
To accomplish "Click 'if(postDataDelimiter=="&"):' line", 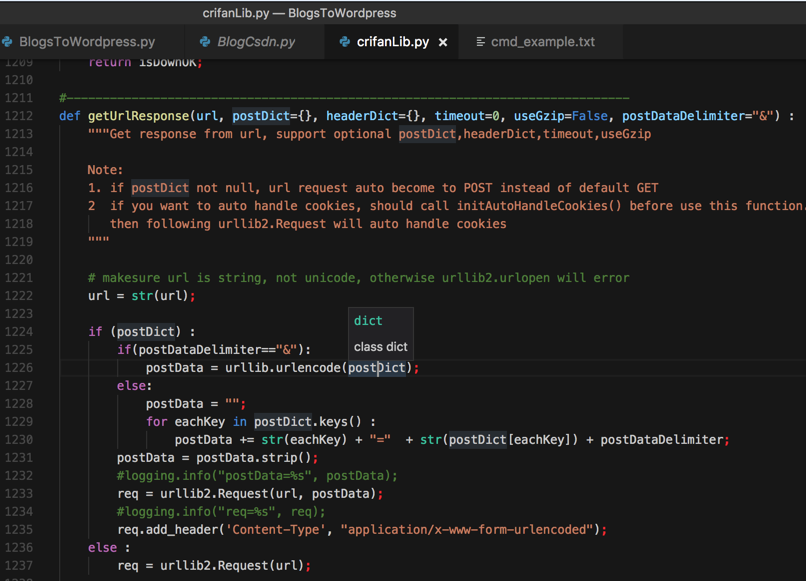I will pos(214,350).
